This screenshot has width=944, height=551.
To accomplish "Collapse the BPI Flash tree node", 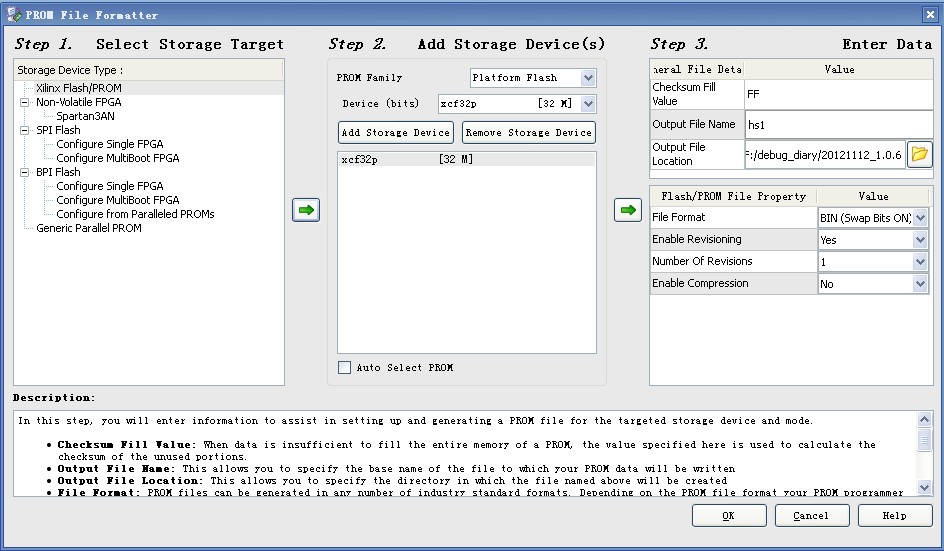I will pos(23,172).
